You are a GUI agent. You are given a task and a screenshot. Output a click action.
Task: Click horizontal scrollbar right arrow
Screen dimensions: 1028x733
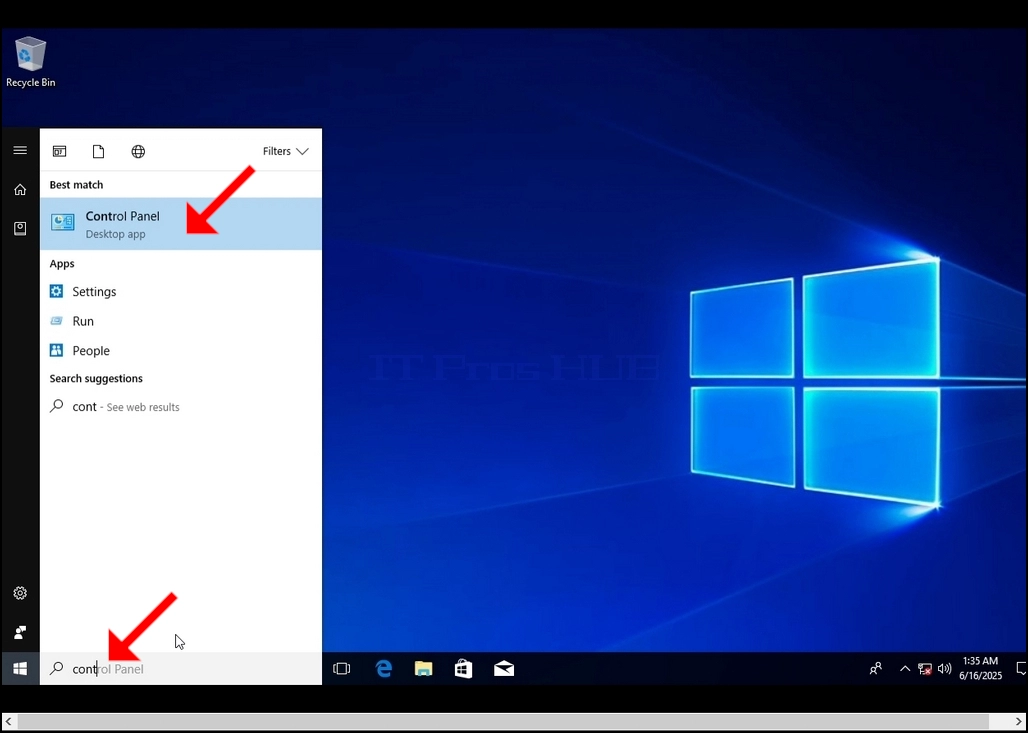tap(1019, 721)
